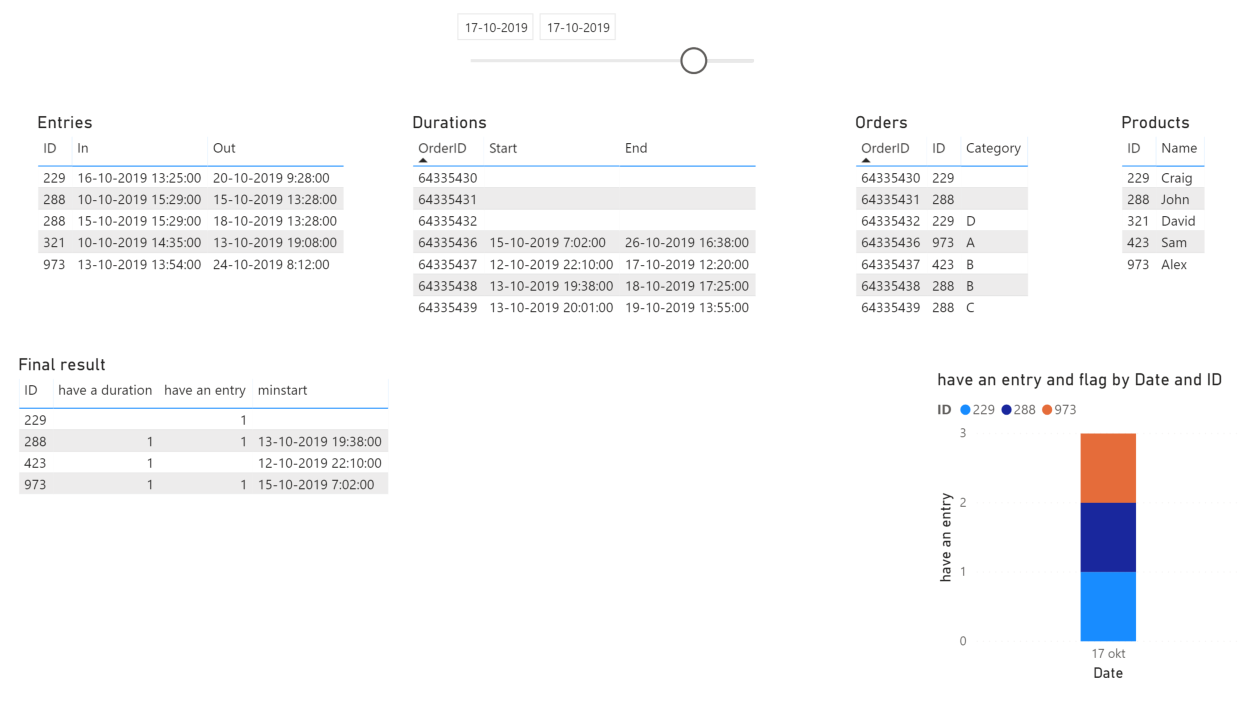Click the In column header in Entries
Viewport: 1248px width, 711px height.
pos(83,148)
